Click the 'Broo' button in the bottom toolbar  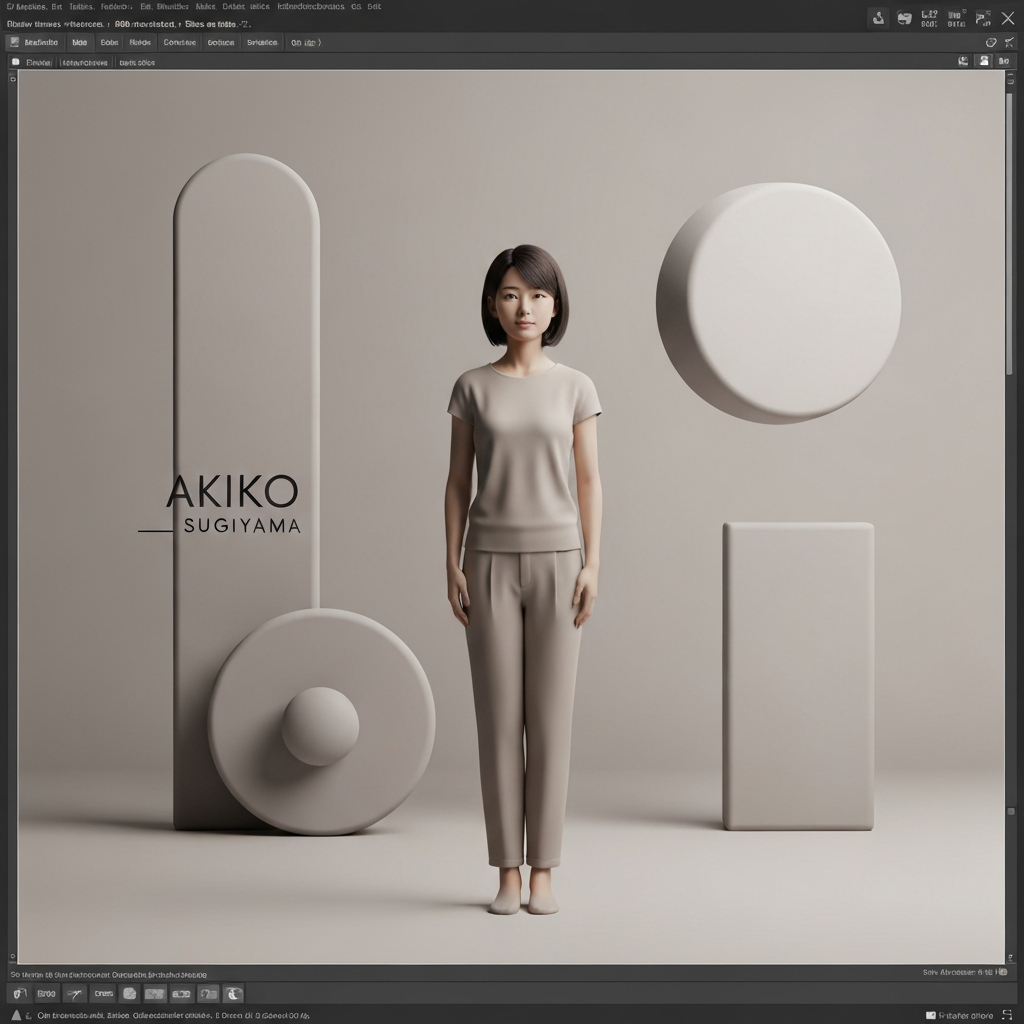46,993
